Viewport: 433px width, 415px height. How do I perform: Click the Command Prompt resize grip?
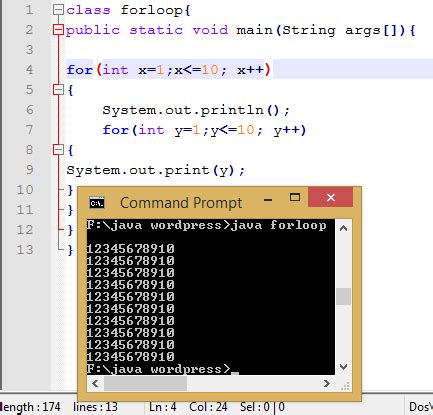[345, 386]
